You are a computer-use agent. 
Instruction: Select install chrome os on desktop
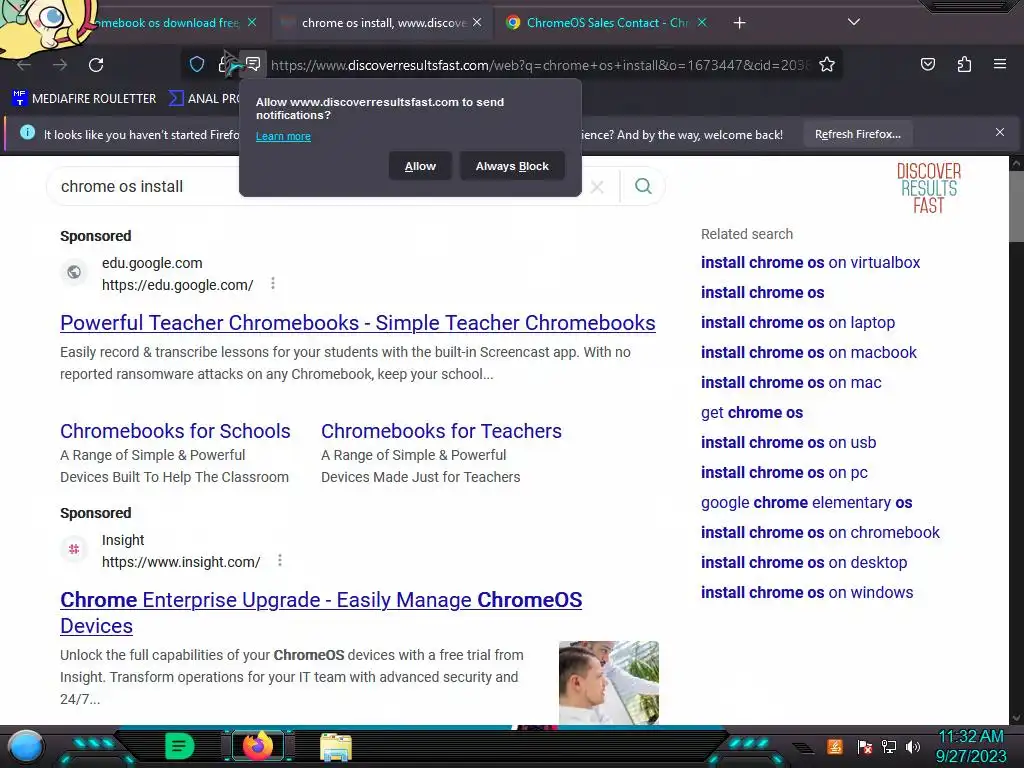pyautogui.click(x=804, y=563)
